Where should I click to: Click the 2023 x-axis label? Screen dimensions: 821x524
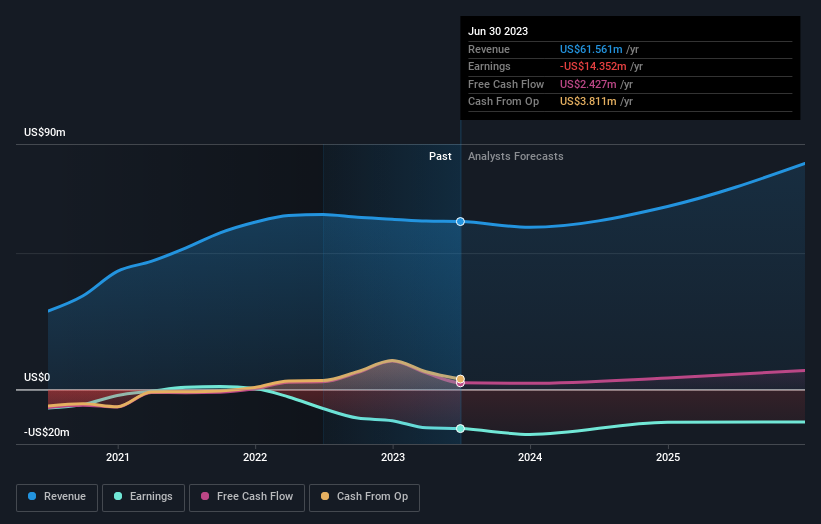click(x=393, y=458)
